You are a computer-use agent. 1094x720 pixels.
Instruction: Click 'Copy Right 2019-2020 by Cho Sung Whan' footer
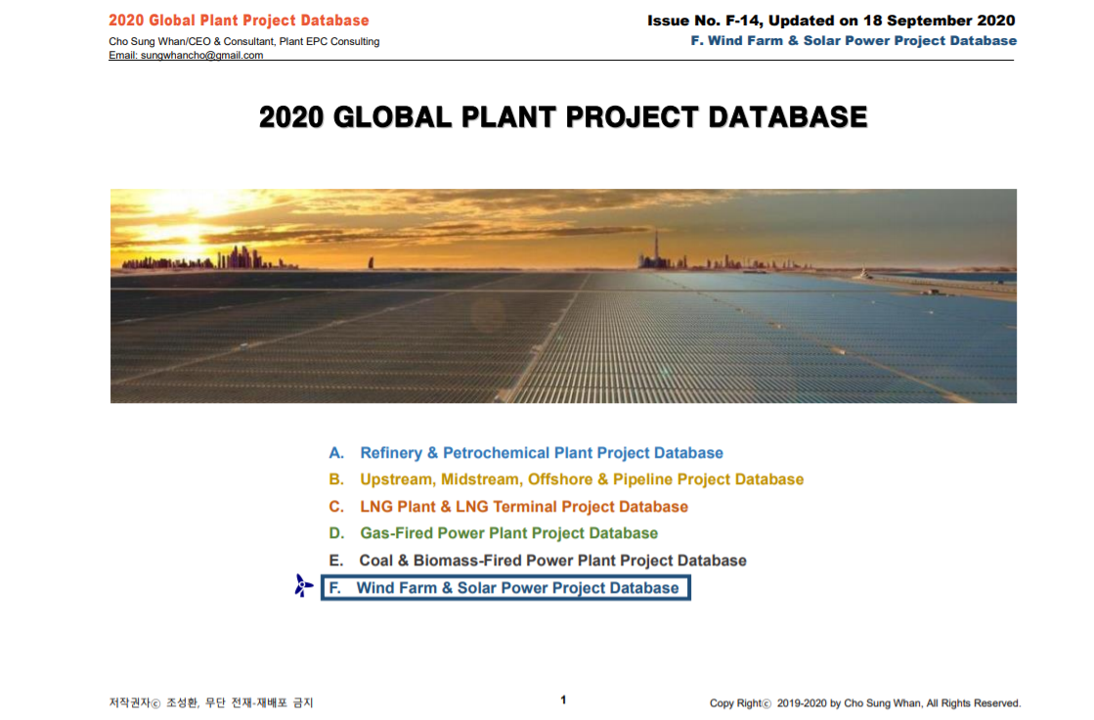[865, 703]
